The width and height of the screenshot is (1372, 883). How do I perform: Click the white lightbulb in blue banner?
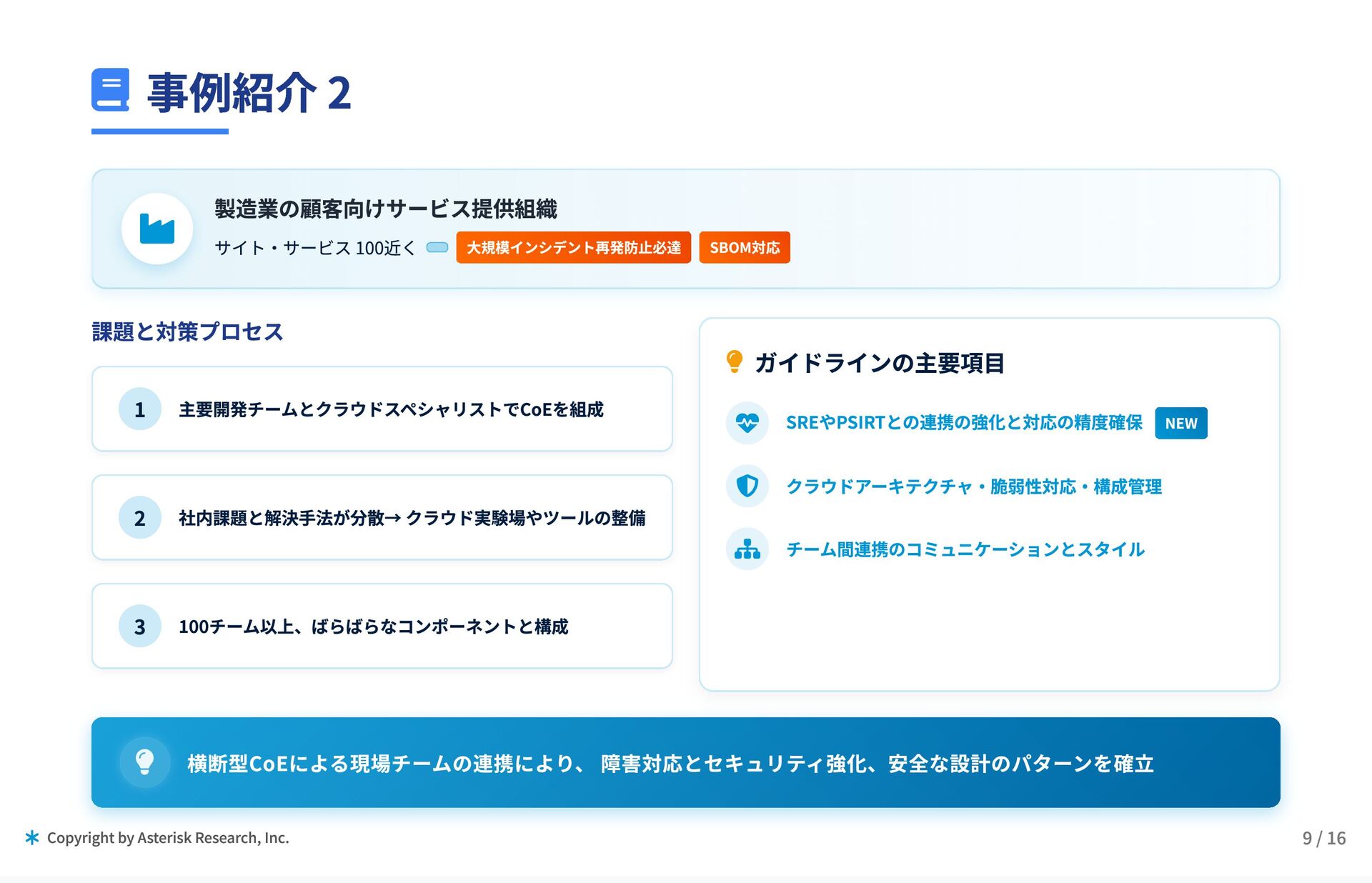[x=145, y=762]
